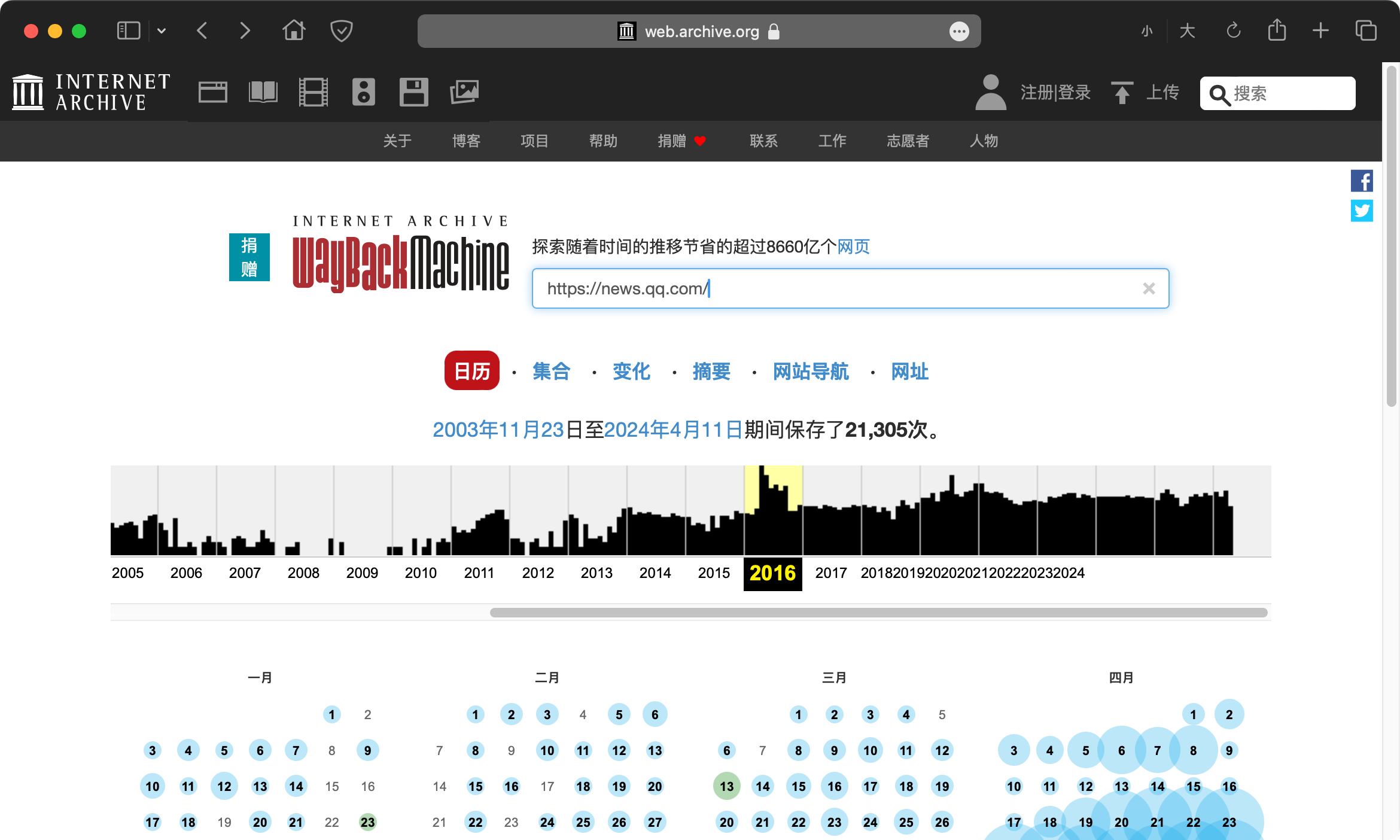Open the 关于 menu item
The height and width of the screenshot is (840, 1400).
click(x=397, y=141)
